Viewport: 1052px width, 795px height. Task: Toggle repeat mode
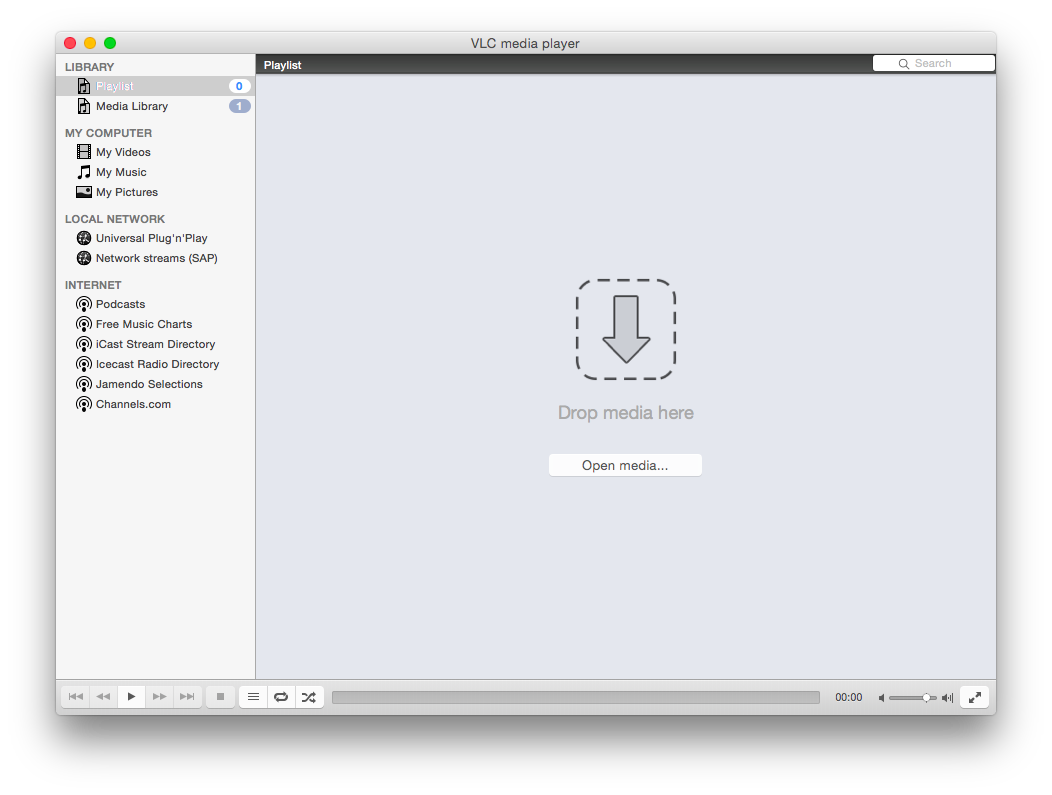pos(281,697)
